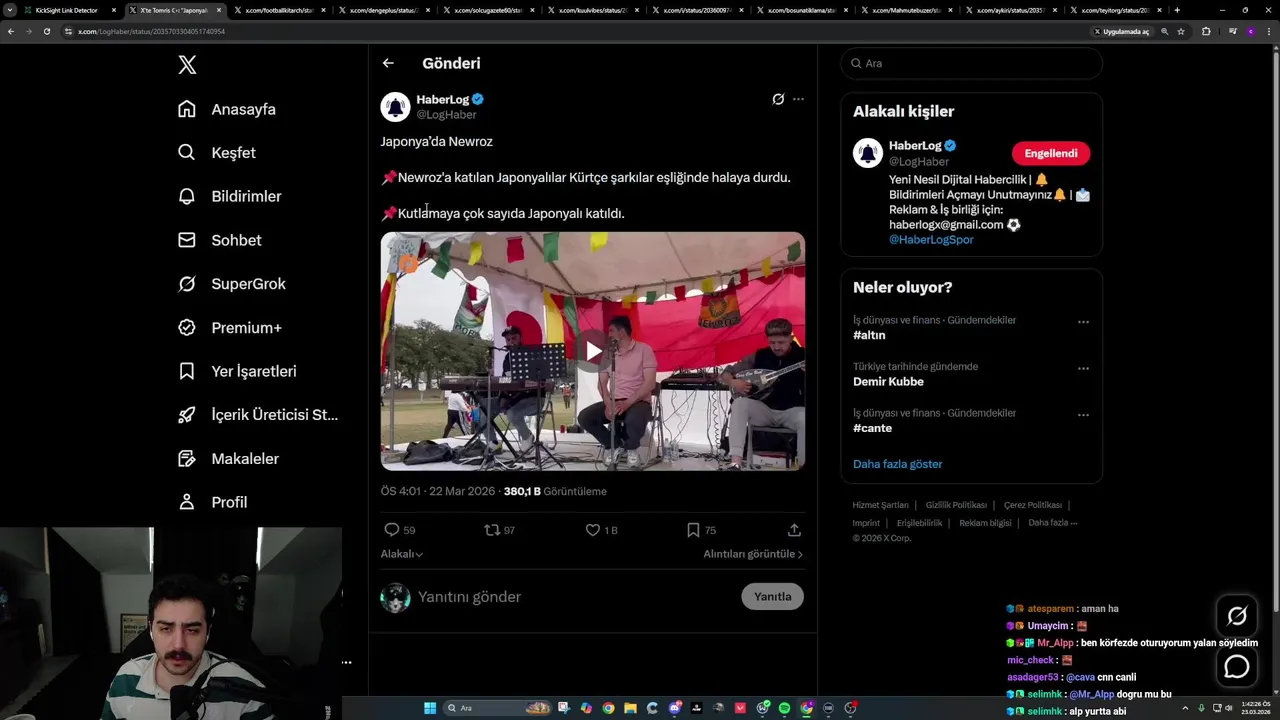Go back with the Gönderi arrow
Image resolution: width=1280 pixels, height=720 pixels.
[x=388, y=63]
